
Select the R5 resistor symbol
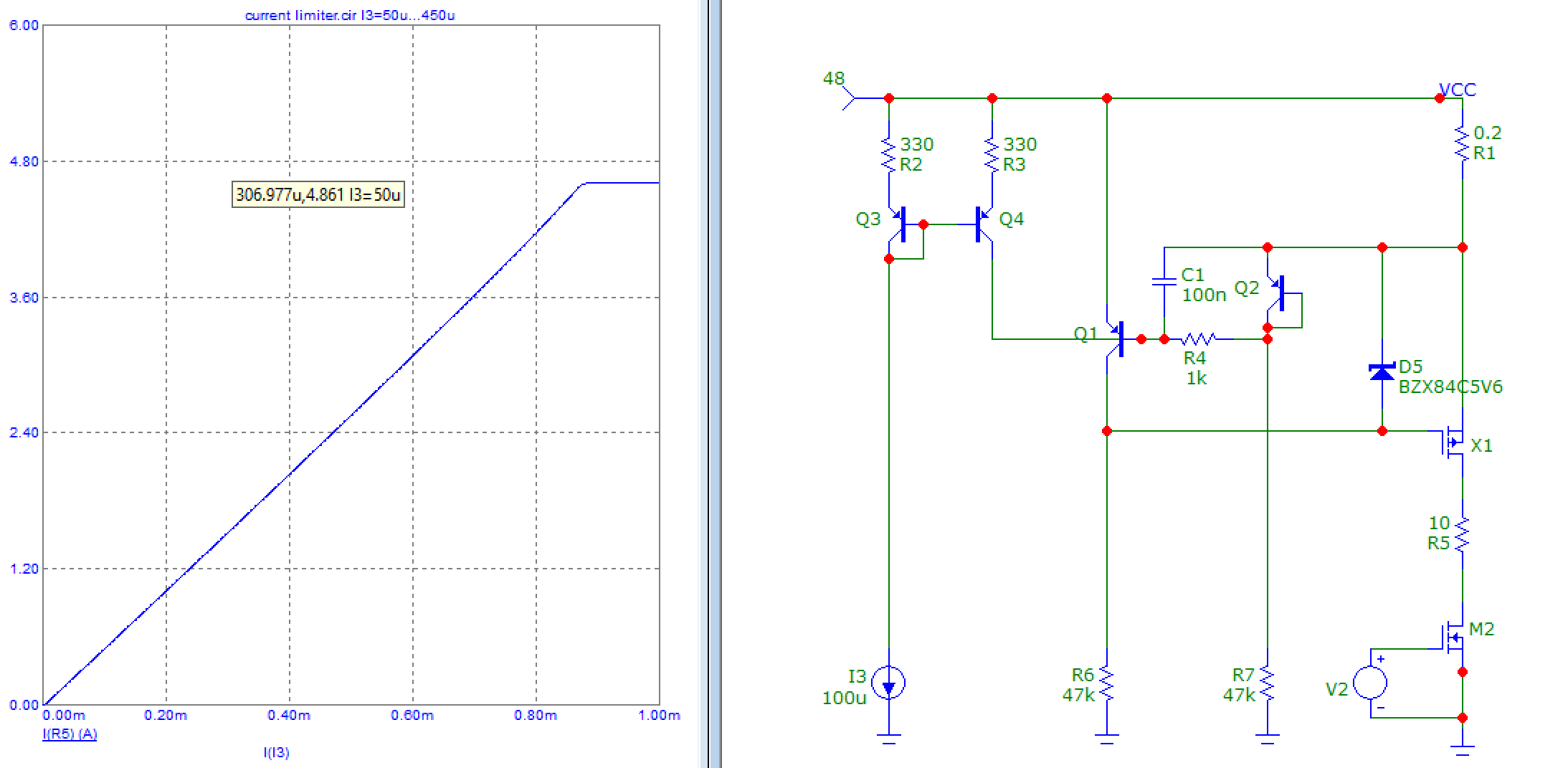(1463, 534)
